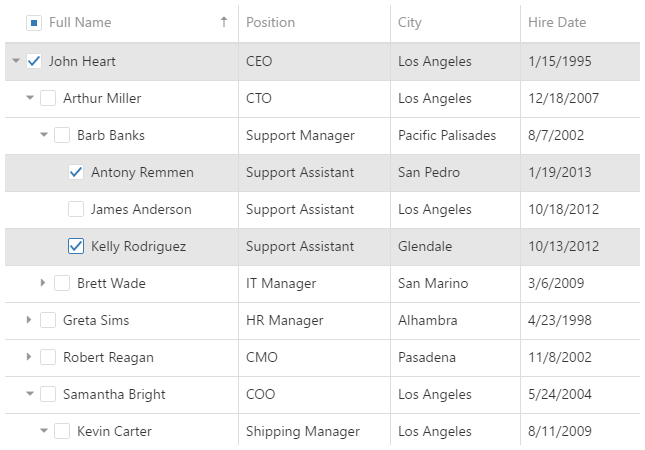The height and width of the screenshot is (450, 645).
Task: Sort by the Hire Date column header
Action: (557, 22)
